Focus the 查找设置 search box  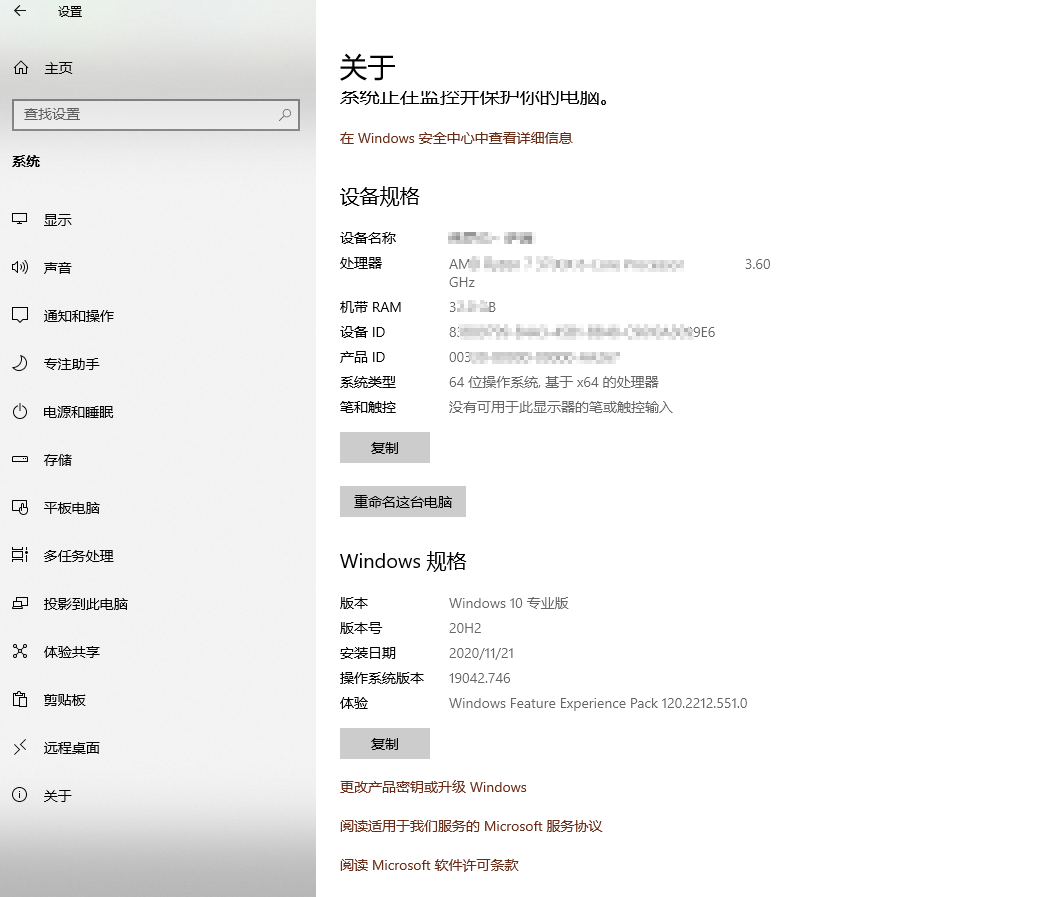point(156,114)
